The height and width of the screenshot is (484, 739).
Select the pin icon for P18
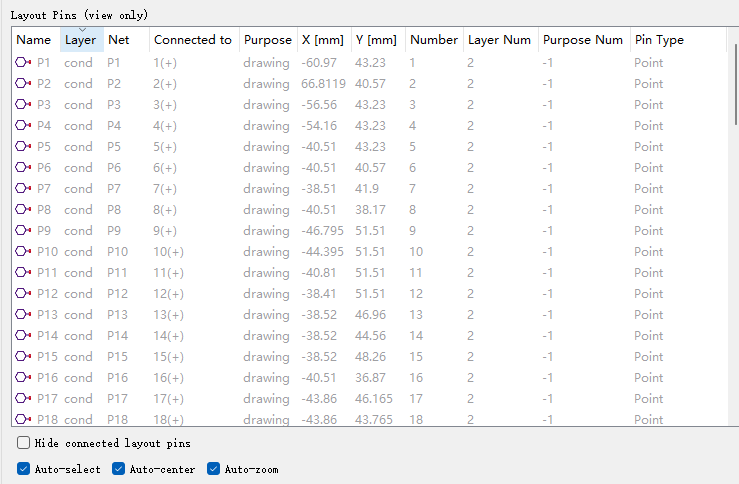click(24, 420)
